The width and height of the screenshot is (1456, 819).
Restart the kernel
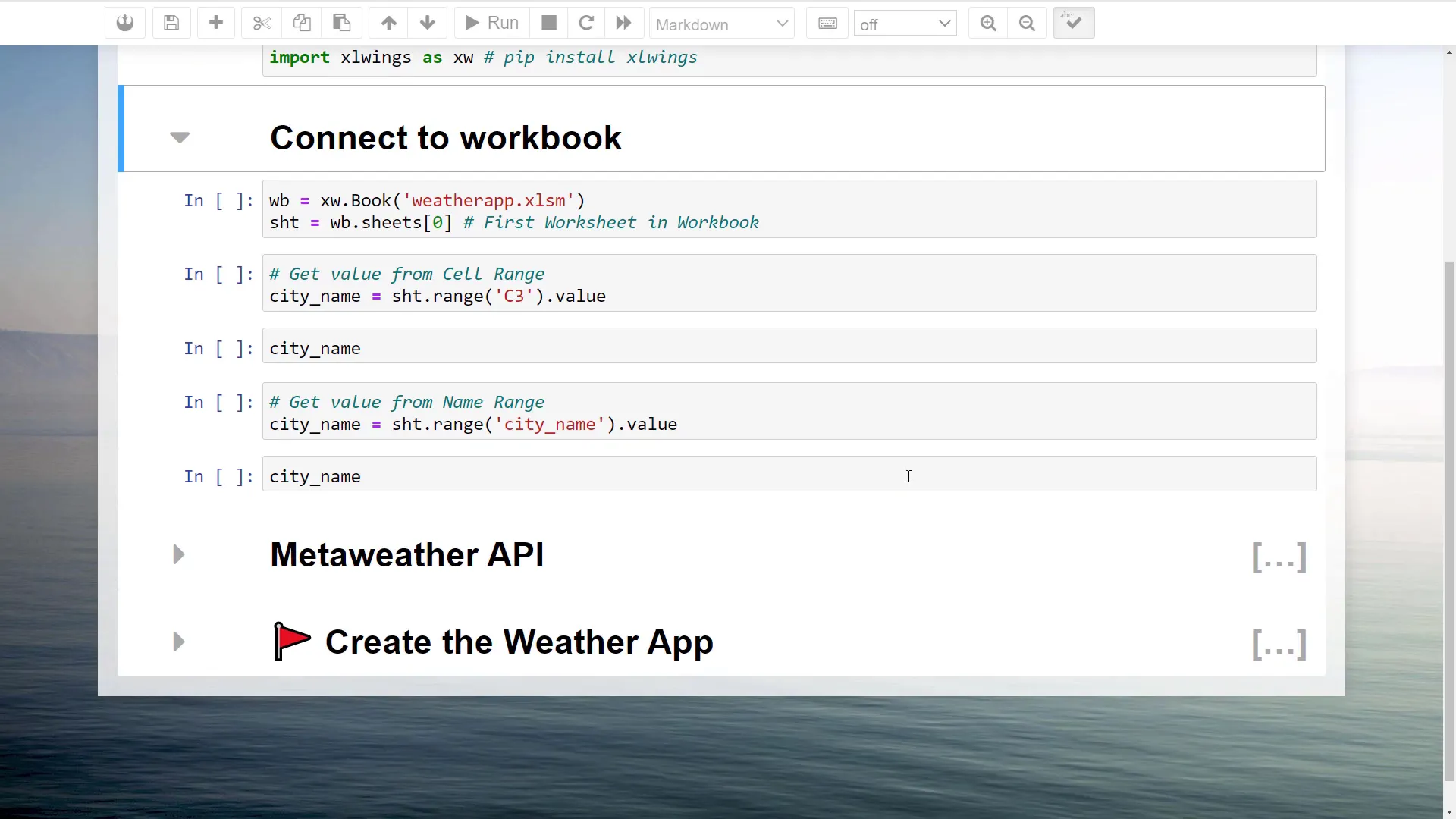tap(585, 23)
